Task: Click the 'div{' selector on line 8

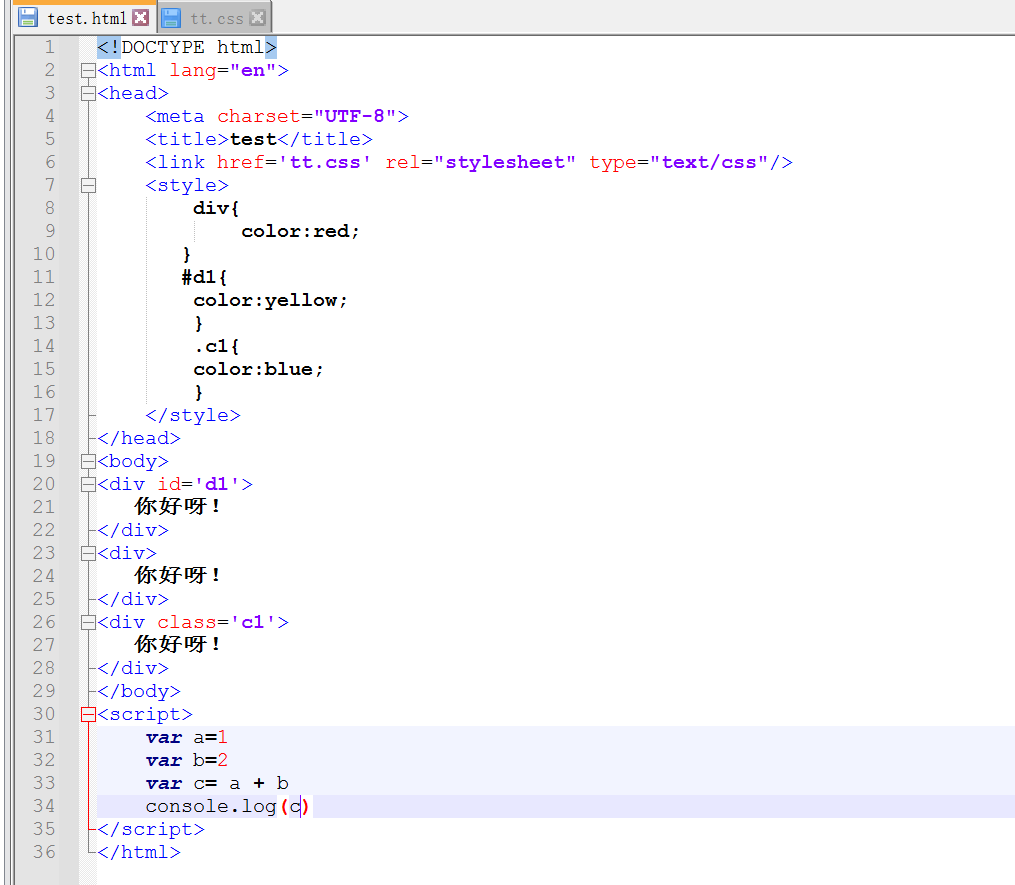Action: click(x=216, y=208)
